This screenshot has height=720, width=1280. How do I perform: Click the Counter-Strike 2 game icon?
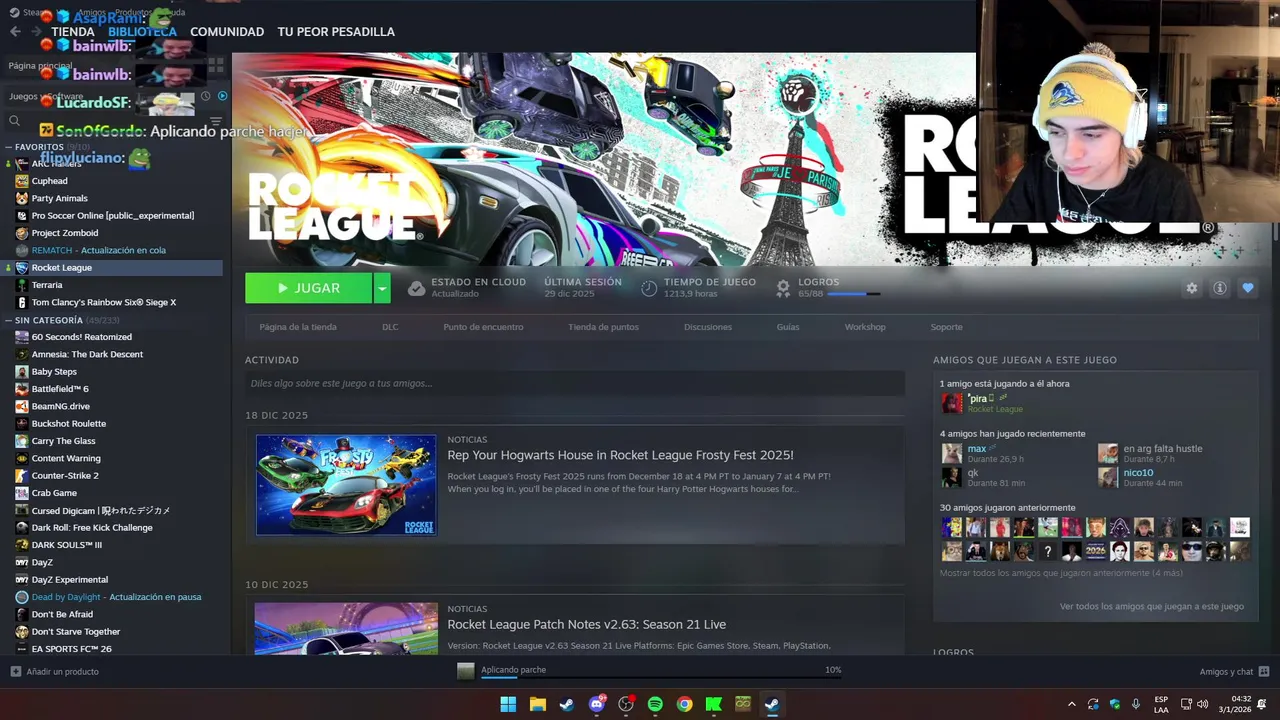click(22, 476)
